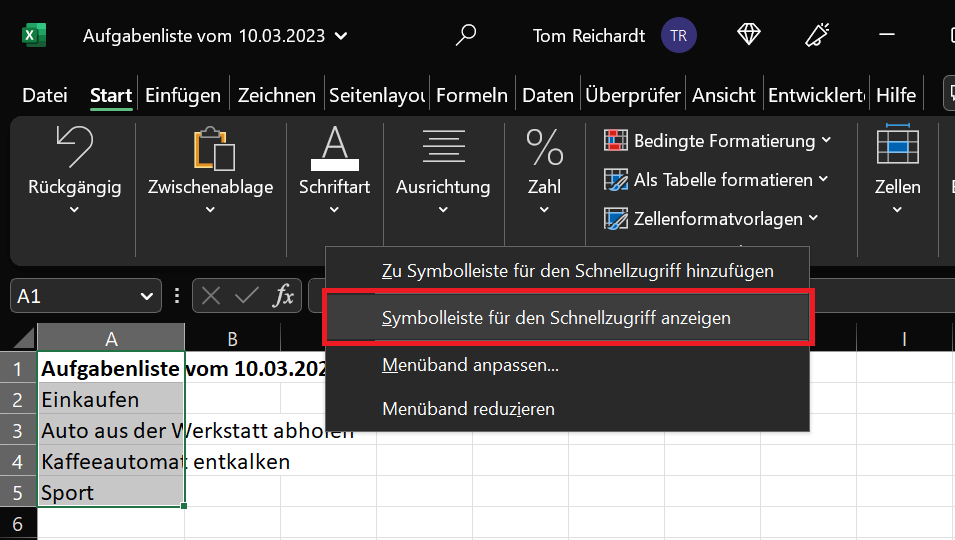The width and height of the screenshot is (955, 540).
Task: Open the Formeln ribbon tab
Action: (472, 95)
